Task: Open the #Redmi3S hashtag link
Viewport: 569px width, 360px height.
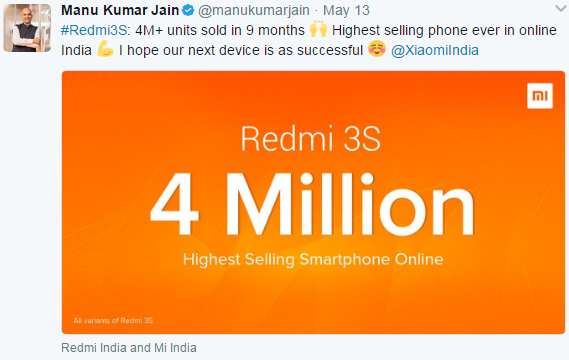Action: (94, 30)
